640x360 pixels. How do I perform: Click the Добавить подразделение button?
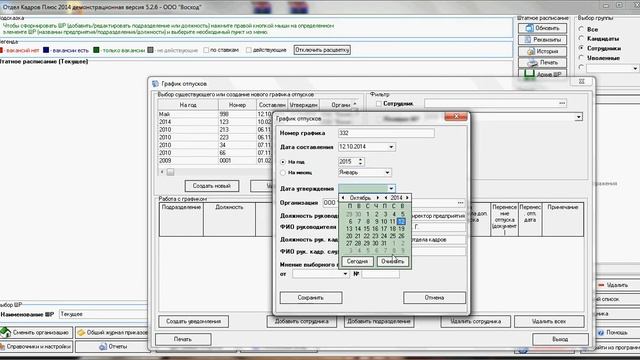(x=379, y=321)
